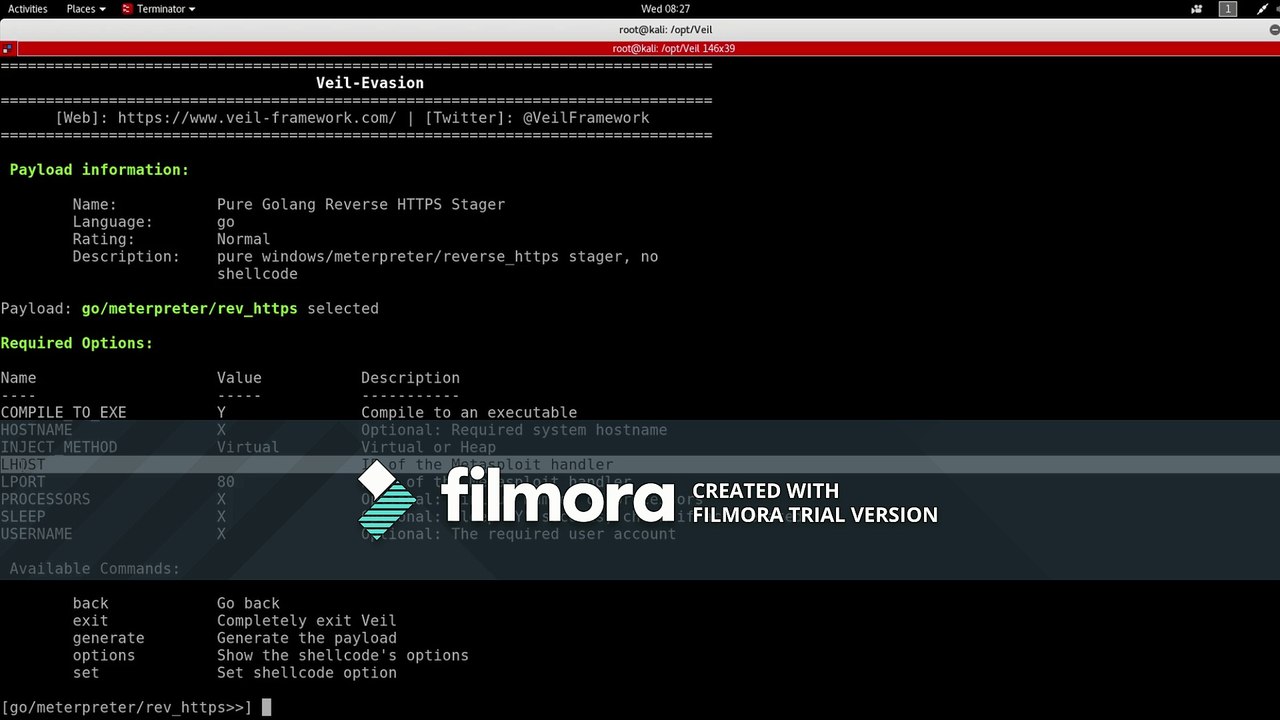Click the screen recording camera indicator

[1197, 9]
